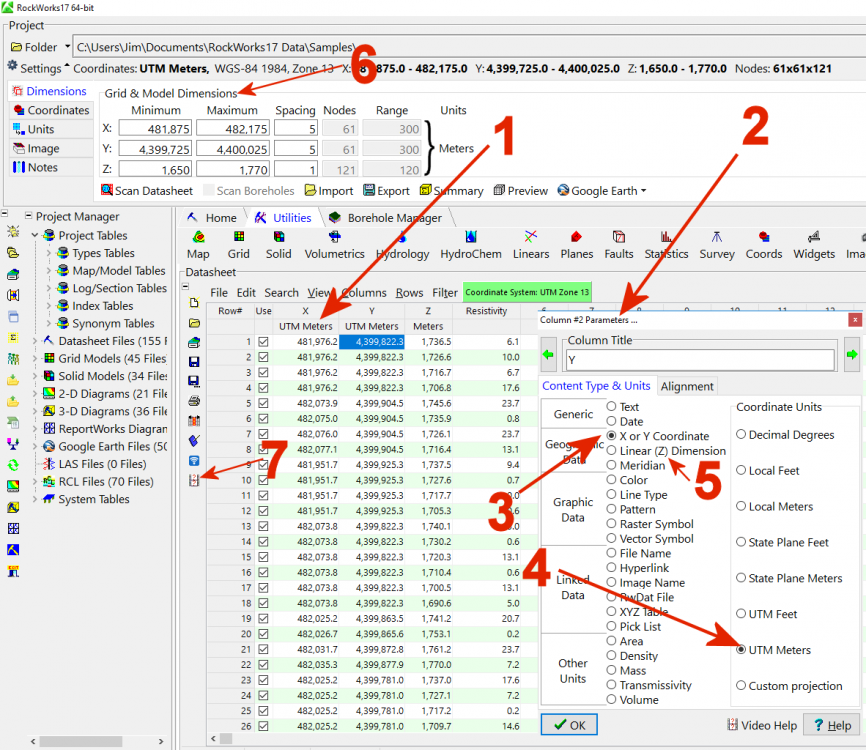Click datasheet video help icon

tap(194, 480)
